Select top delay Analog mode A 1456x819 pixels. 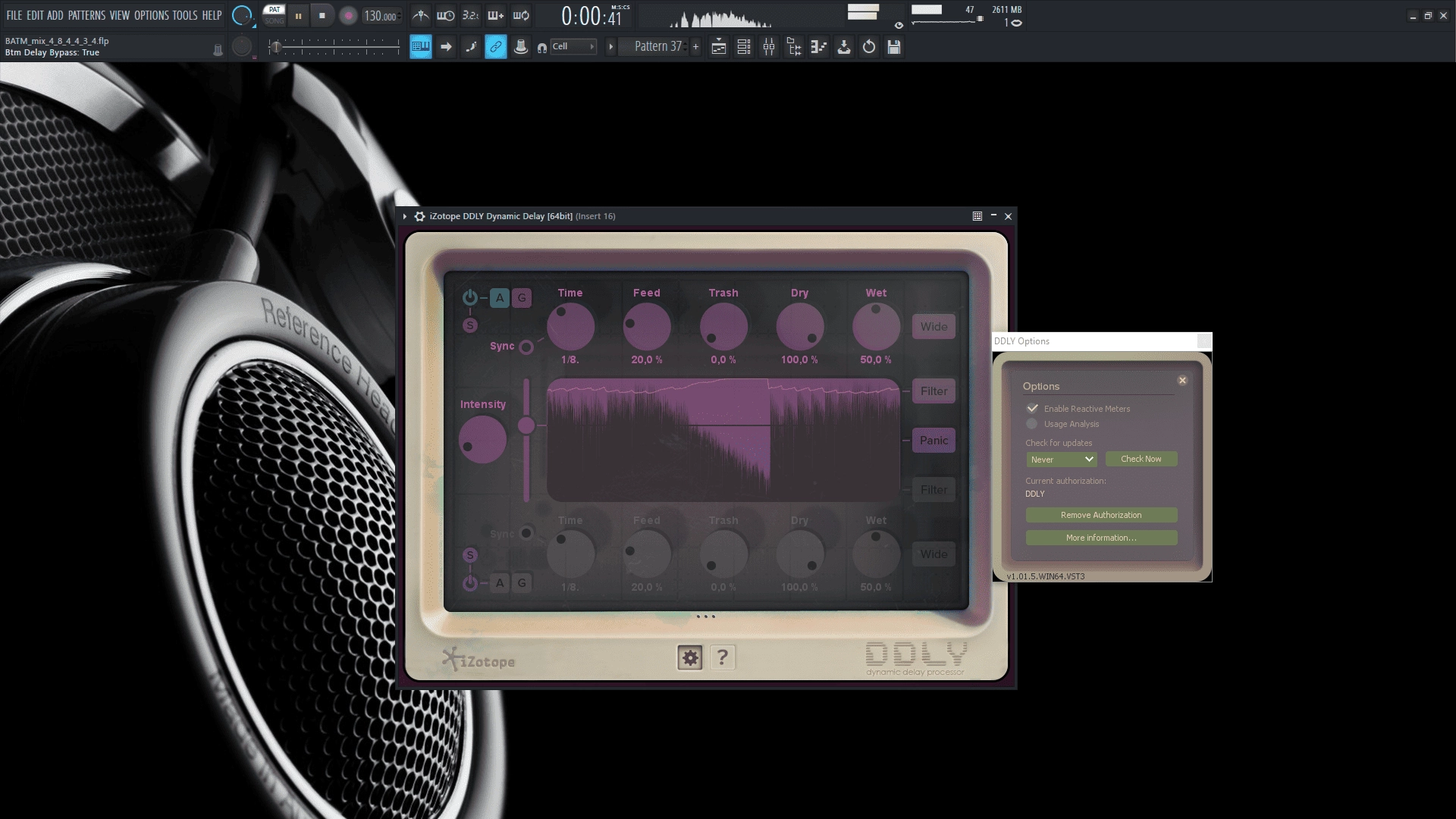point(500,298)
